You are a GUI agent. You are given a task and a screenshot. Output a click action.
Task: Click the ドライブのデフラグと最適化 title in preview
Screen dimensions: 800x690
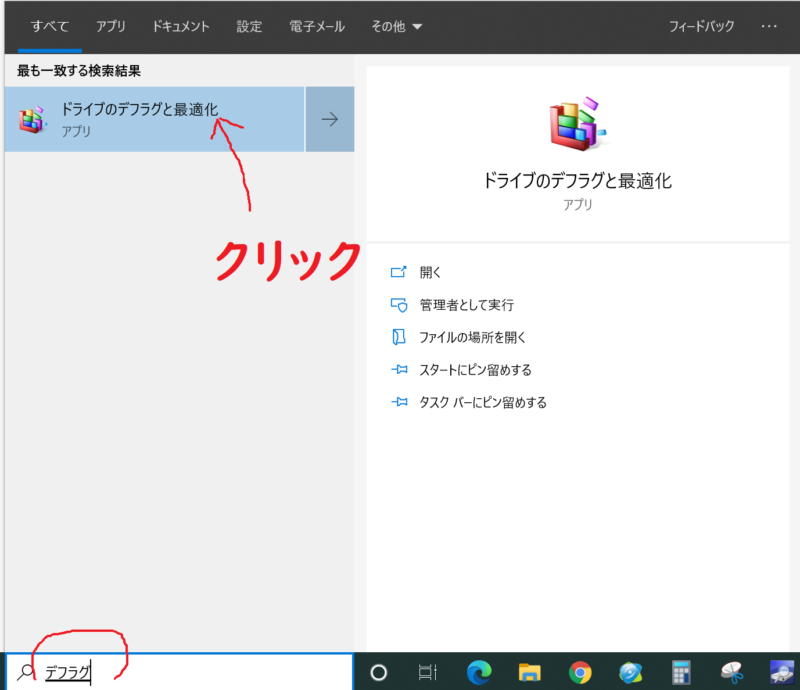578,181
